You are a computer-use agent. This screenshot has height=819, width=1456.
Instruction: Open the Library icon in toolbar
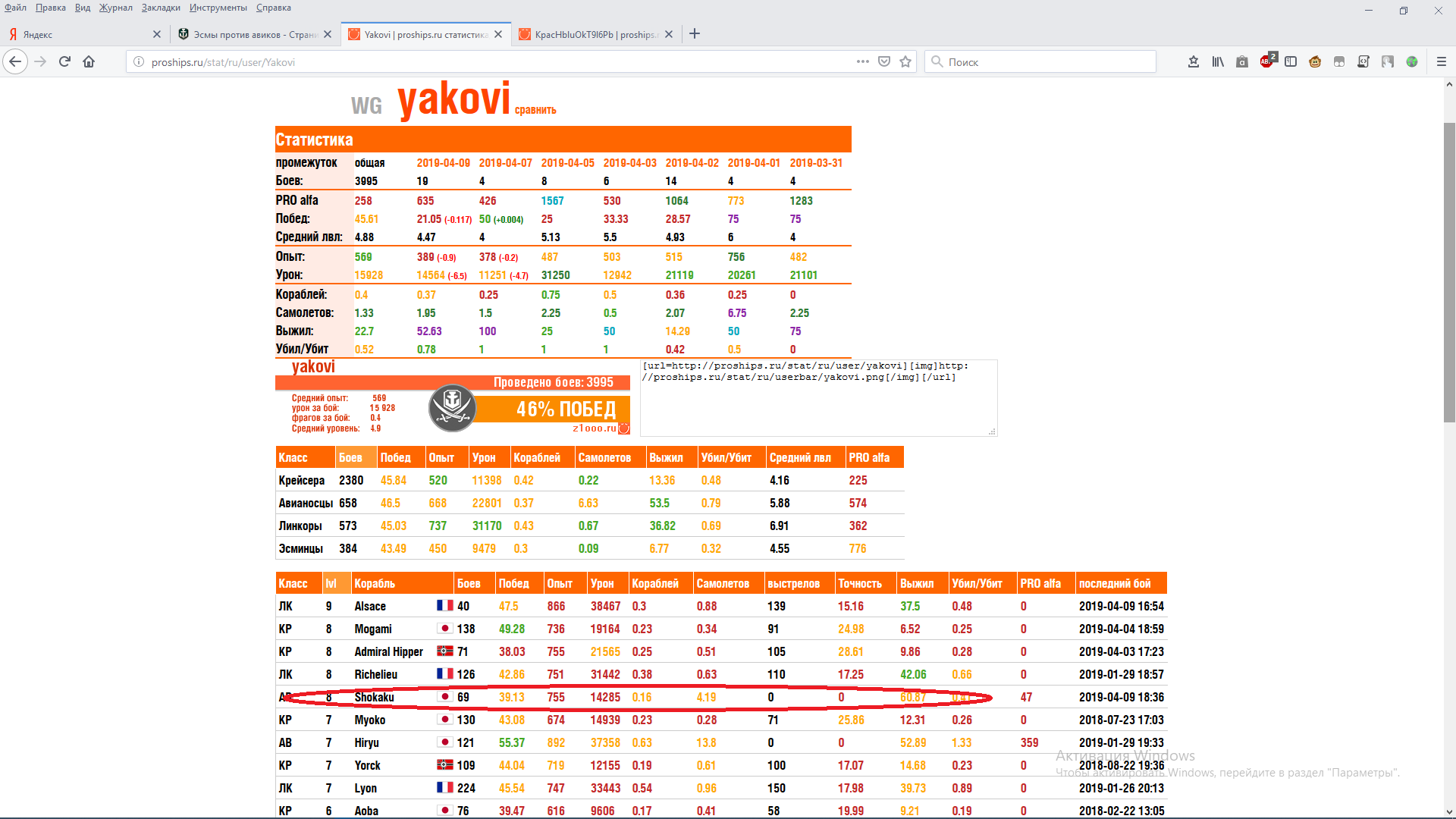[x=1218, y=61]
